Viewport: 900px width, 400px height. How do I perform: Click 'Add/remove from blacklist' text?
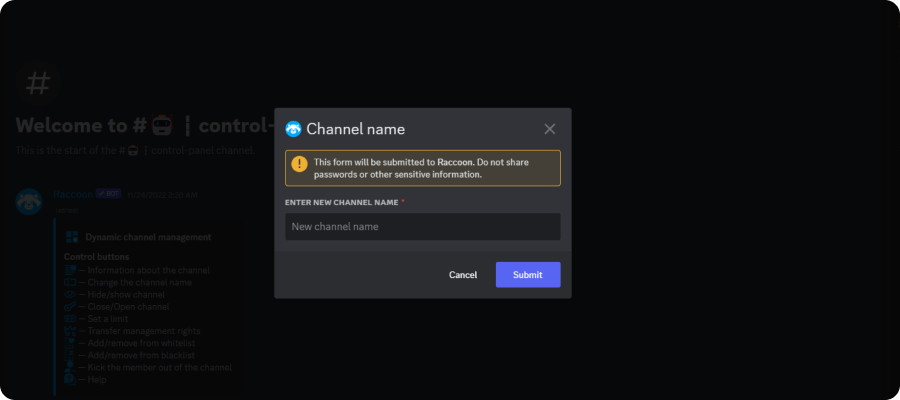click(141, 355)
